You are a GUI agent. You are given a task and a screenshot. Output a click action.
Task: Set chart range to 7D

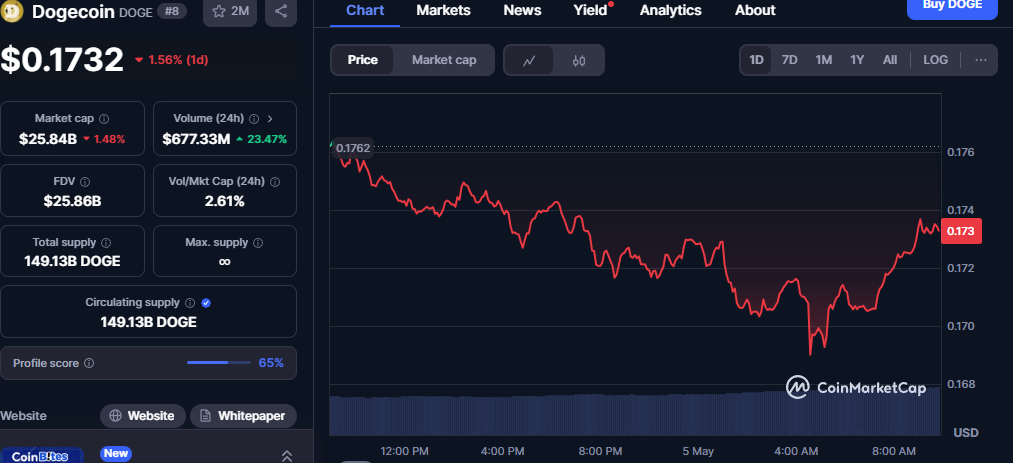[x=789, y=60]
